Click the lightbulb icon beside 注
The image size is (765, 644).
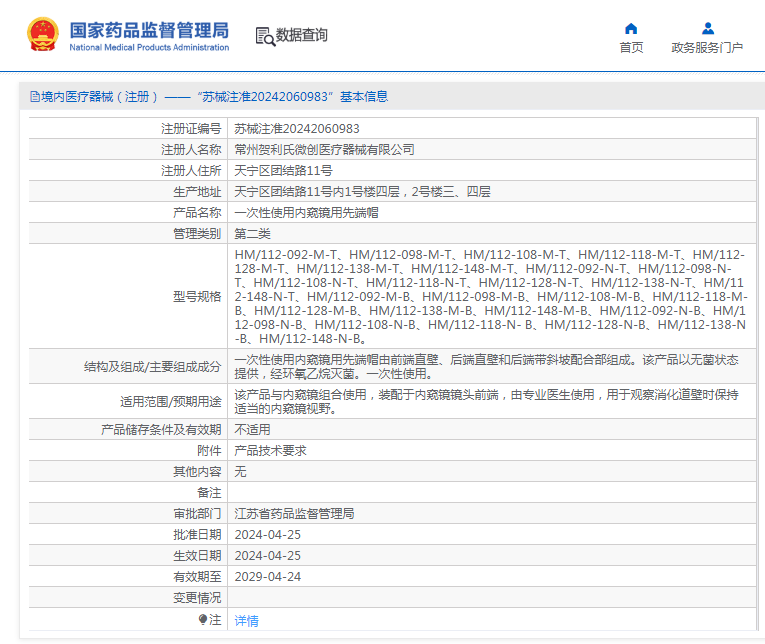203,620
